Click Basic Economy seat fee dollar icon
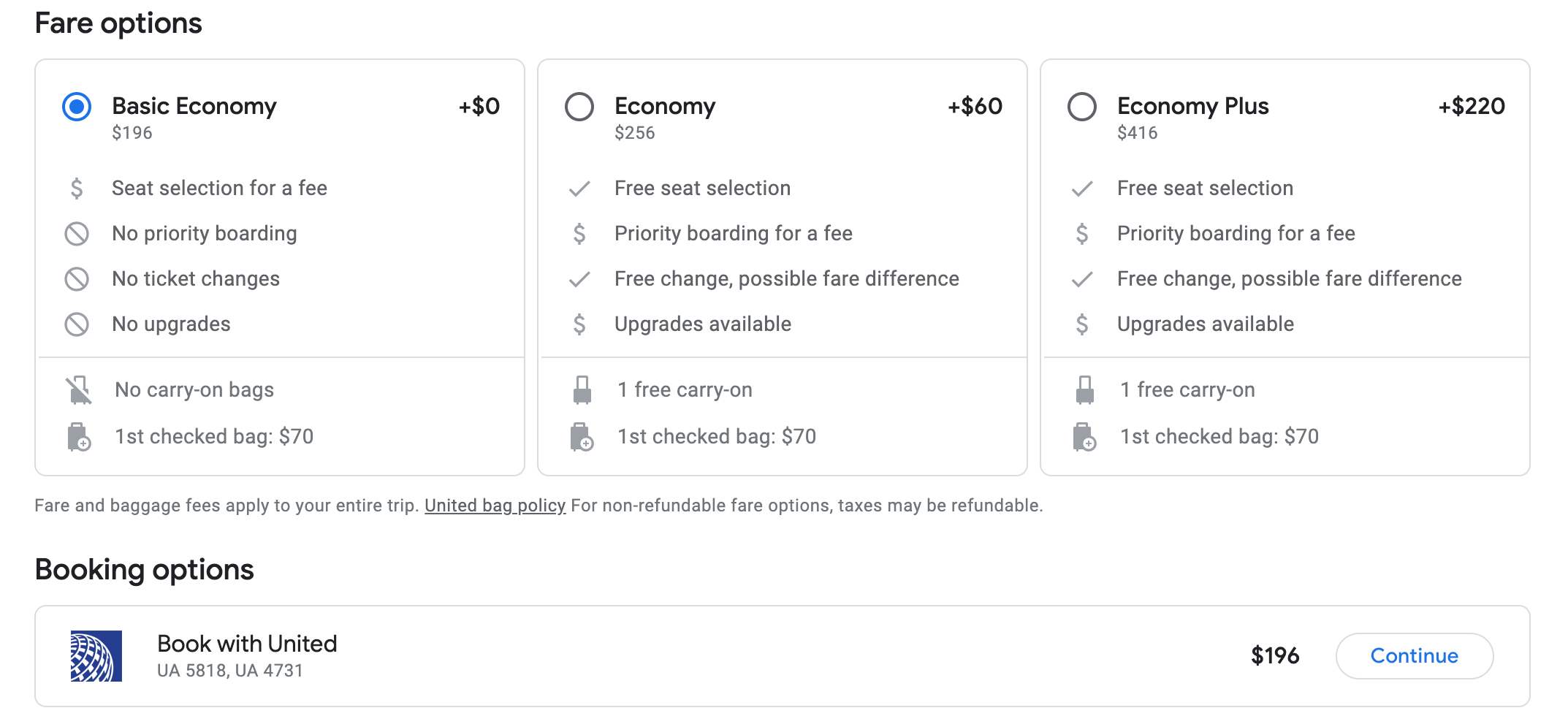Screen dimensions: 1568x716 [x=77, y=188]
